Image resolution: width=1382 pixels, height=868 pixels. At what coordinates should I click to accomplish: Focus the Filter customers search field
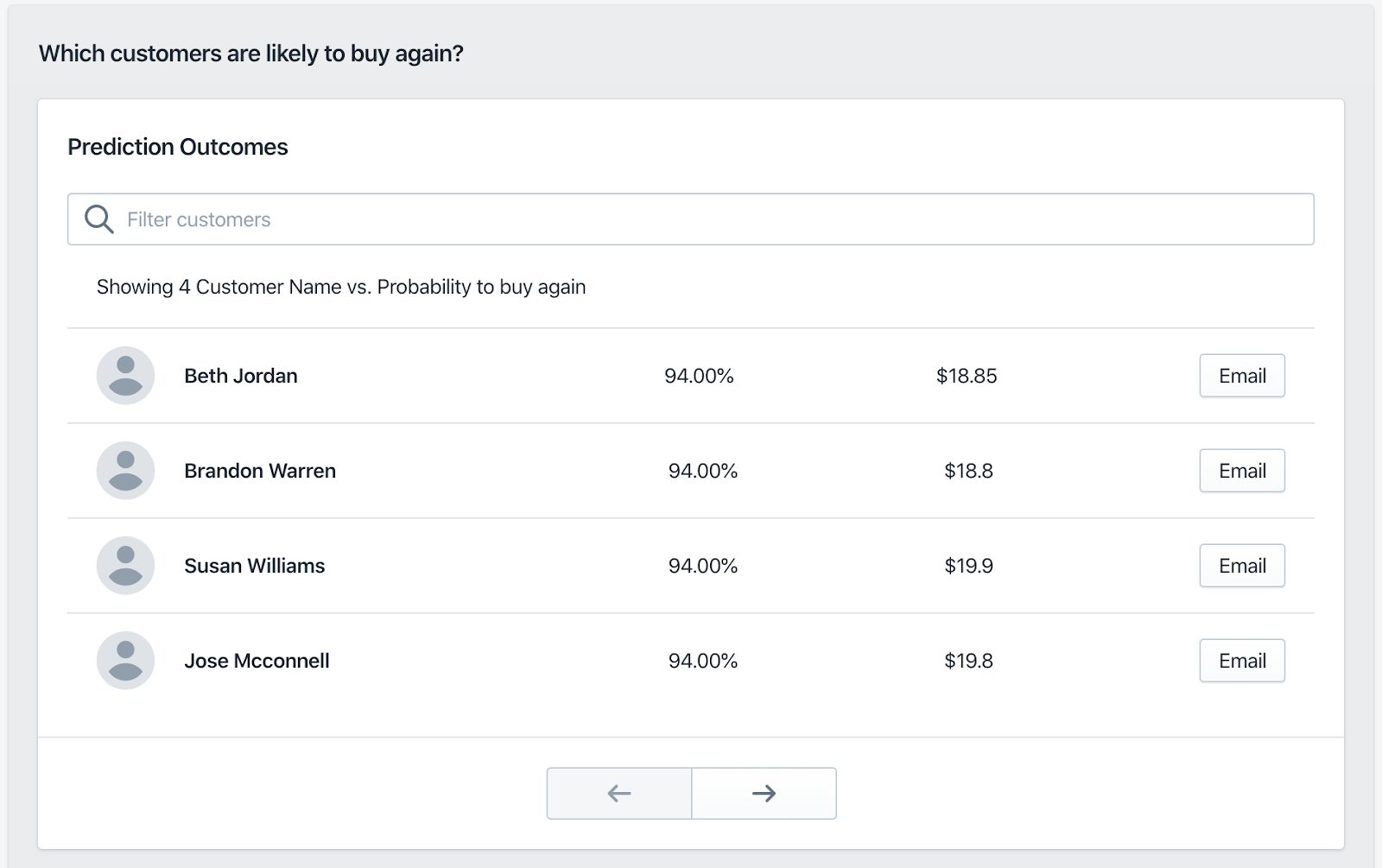click(x=691, y=219)
